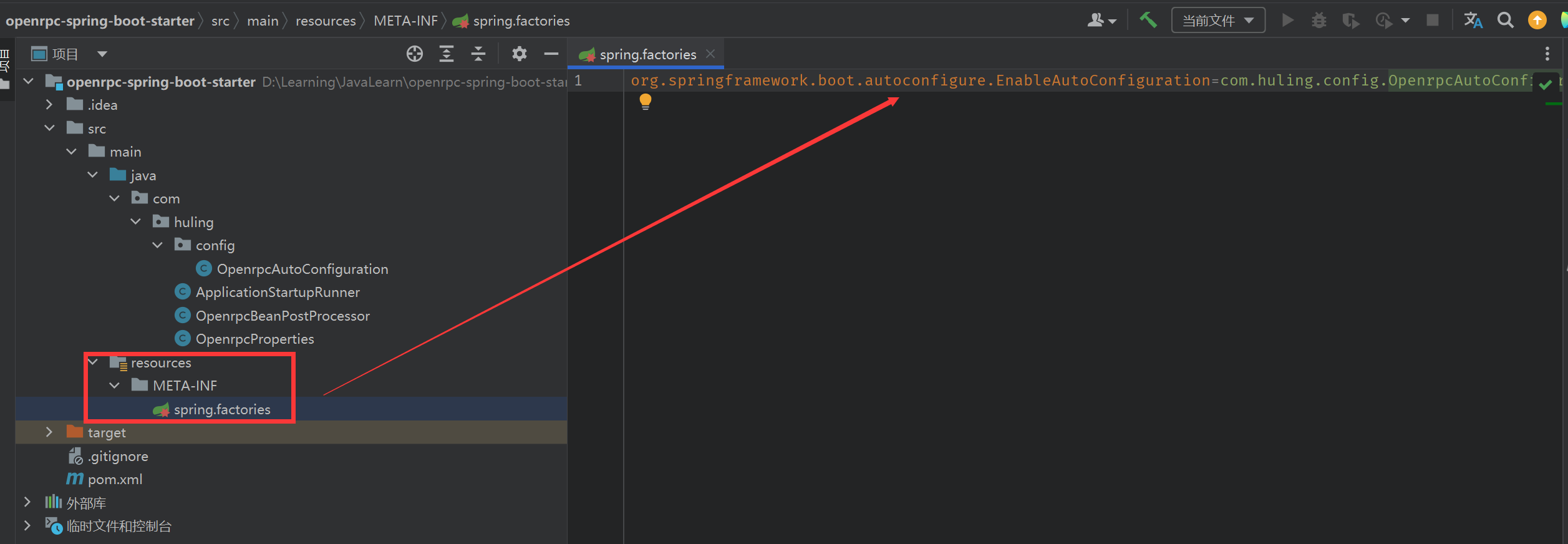Open Search Everywhere magnifier icon
1568x544 pixels.
pos(1506,20)
